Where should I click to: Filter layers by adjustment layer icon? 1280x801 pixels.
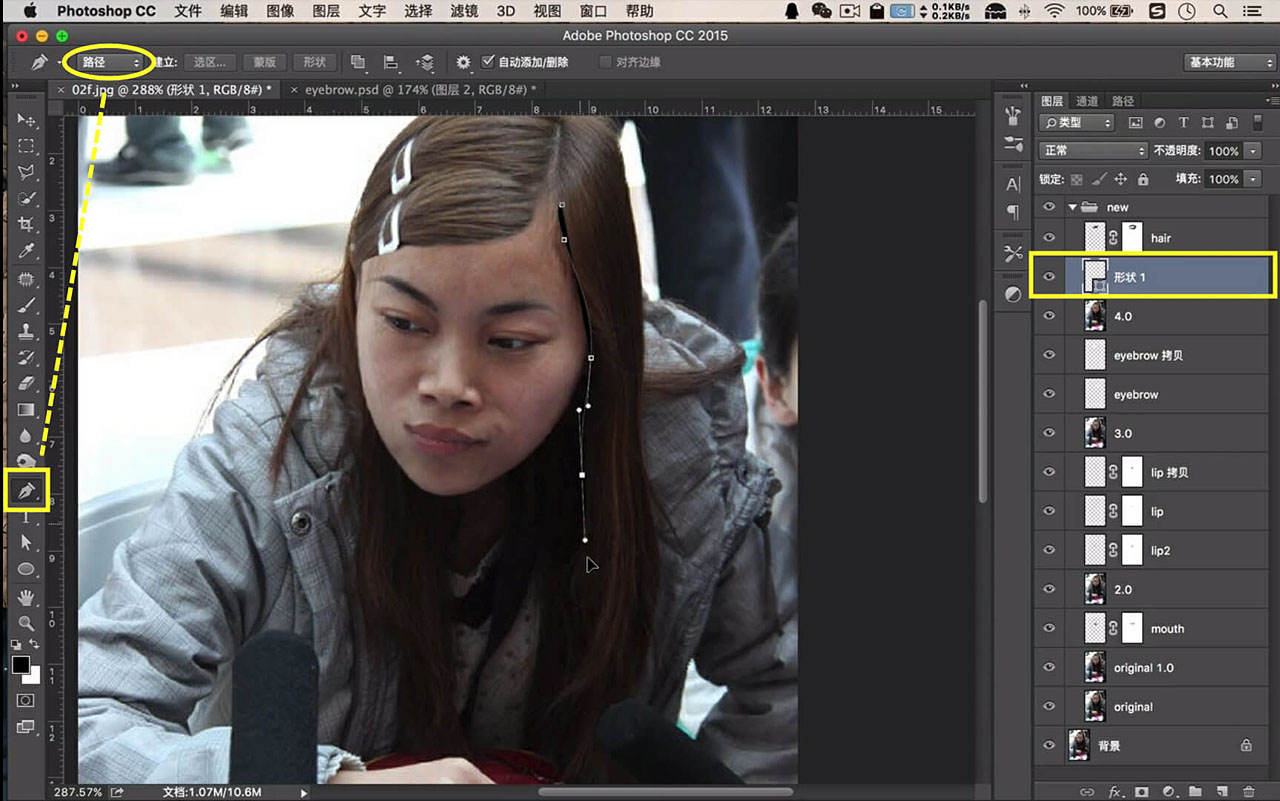pos(1159,123)
